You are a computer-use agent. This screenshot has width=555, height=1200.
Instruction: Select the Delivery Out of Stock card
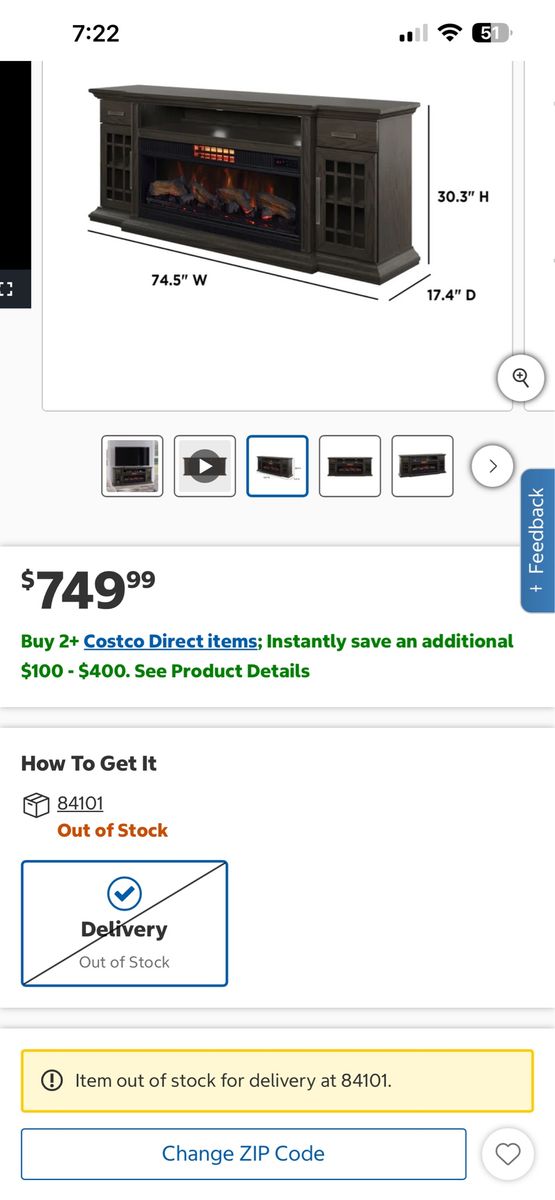(124, 924)
